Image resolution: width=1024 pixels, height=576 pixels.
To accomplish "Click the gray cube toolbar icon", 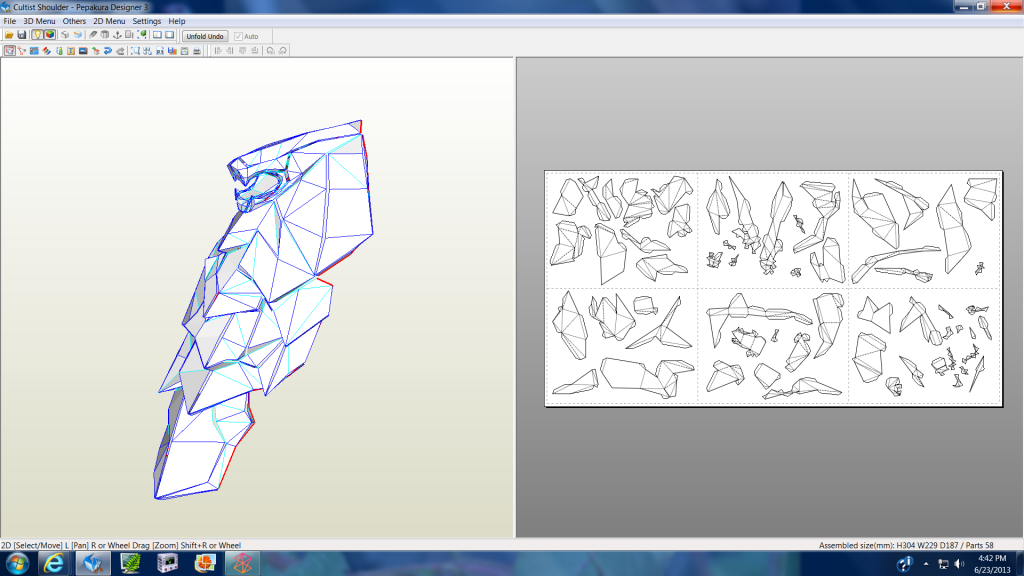I will tap(65, 35).
